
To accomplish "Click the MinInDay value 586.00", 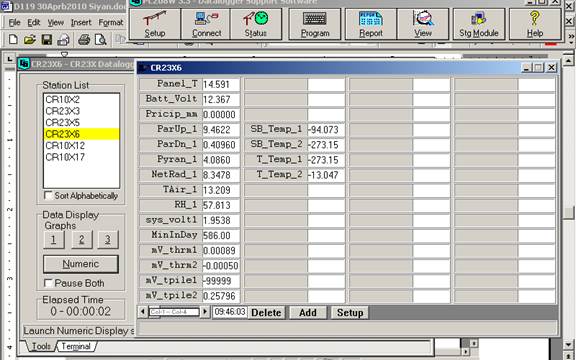I will 221,235.
